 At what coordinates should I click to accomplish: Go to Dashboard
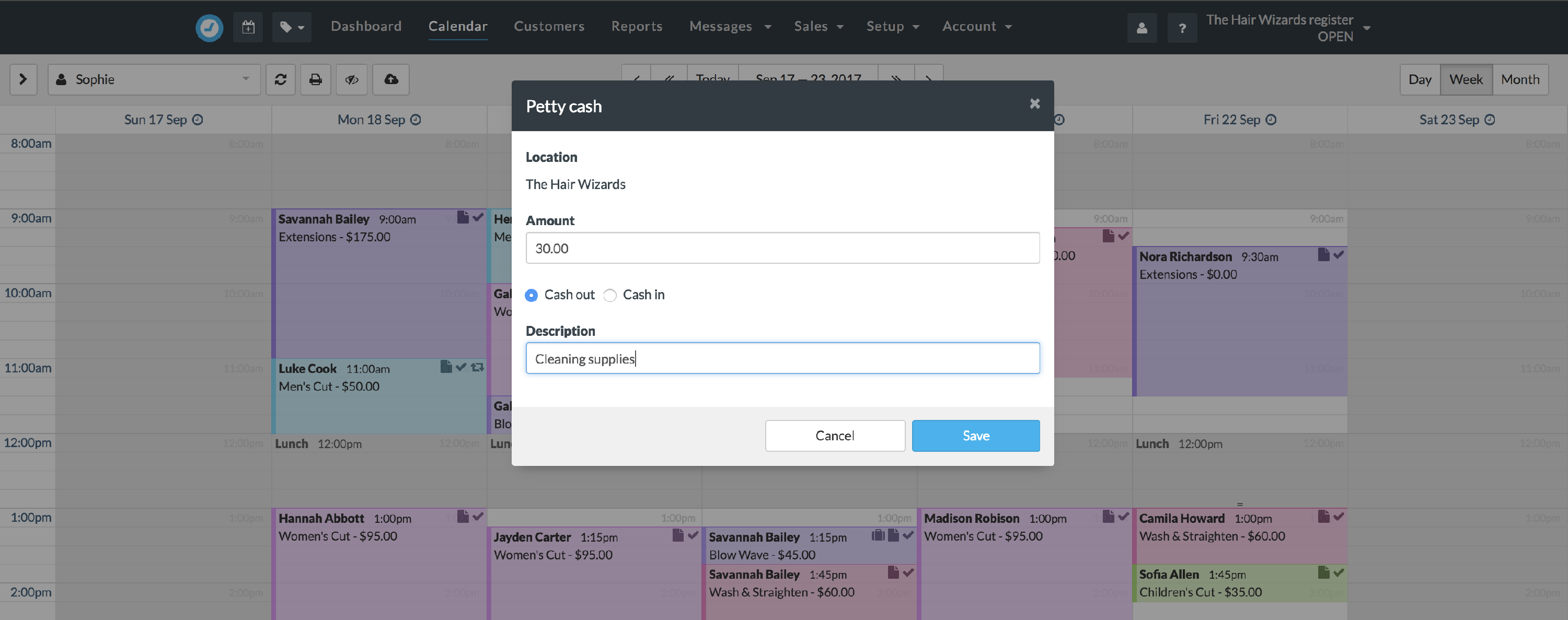366,26
